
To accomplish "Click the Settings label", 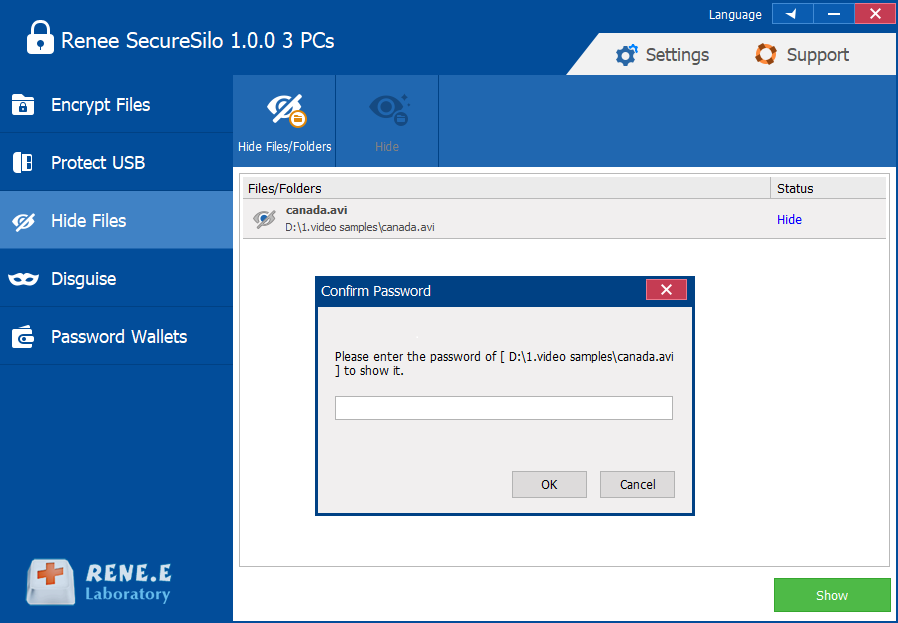I will (678, 55).
